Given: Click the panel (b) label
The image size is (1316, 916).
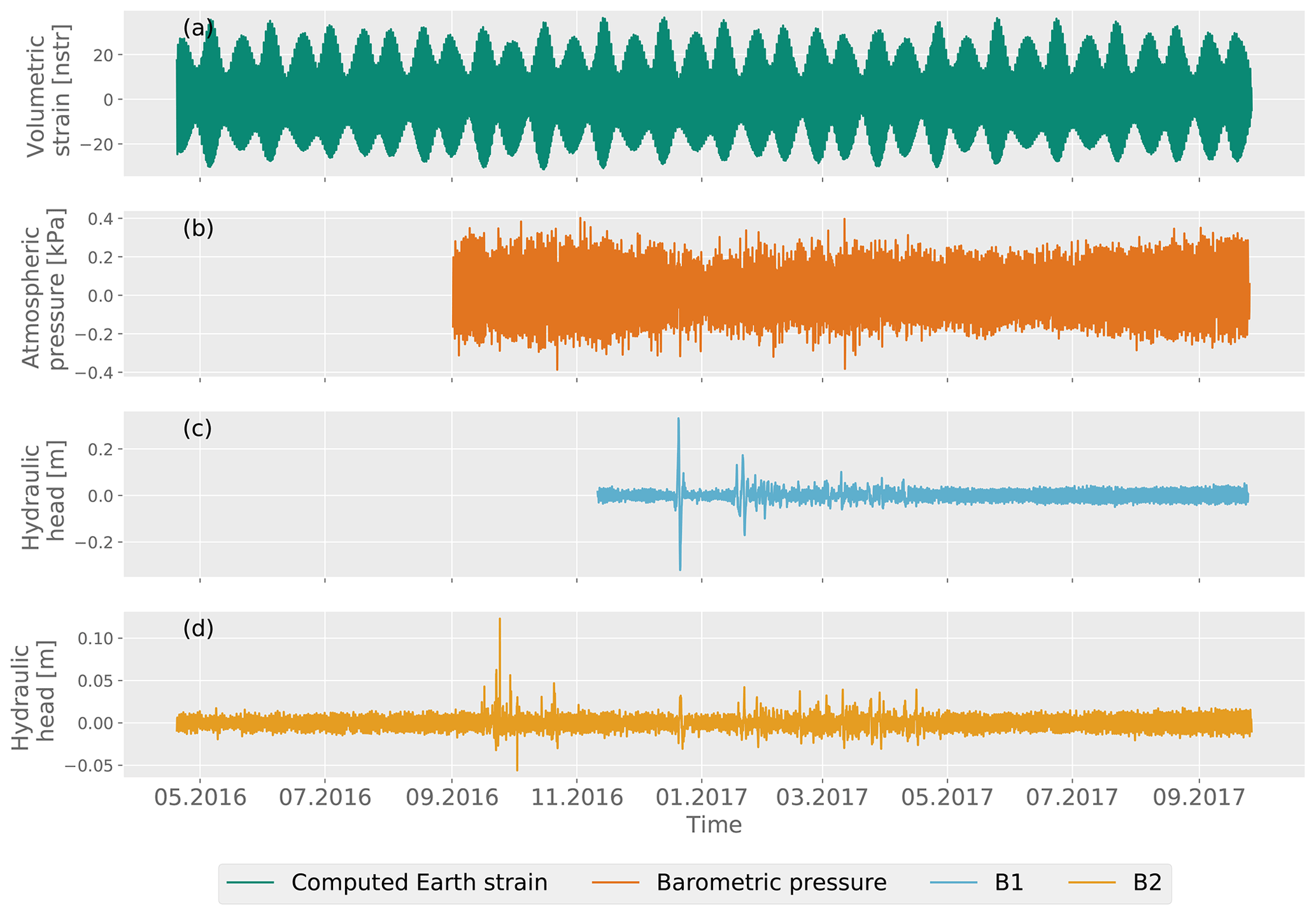Looking at the screenshot, I should click(x=198, y=228).
